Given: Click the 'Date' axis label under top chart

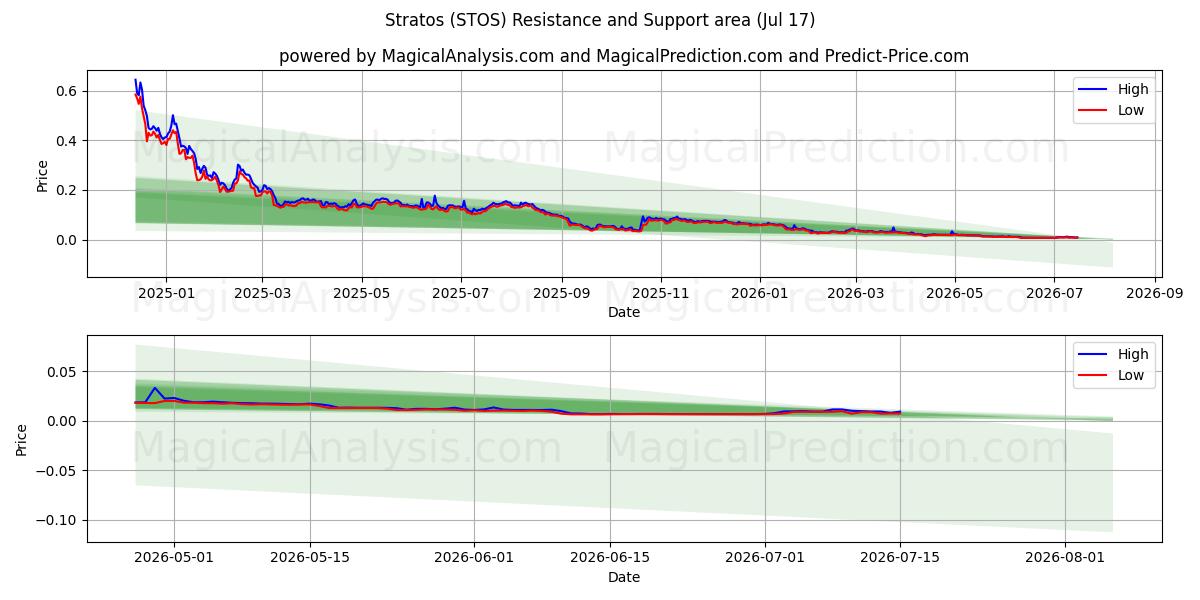Looking at the screenshot, I should tap(624, 313).
